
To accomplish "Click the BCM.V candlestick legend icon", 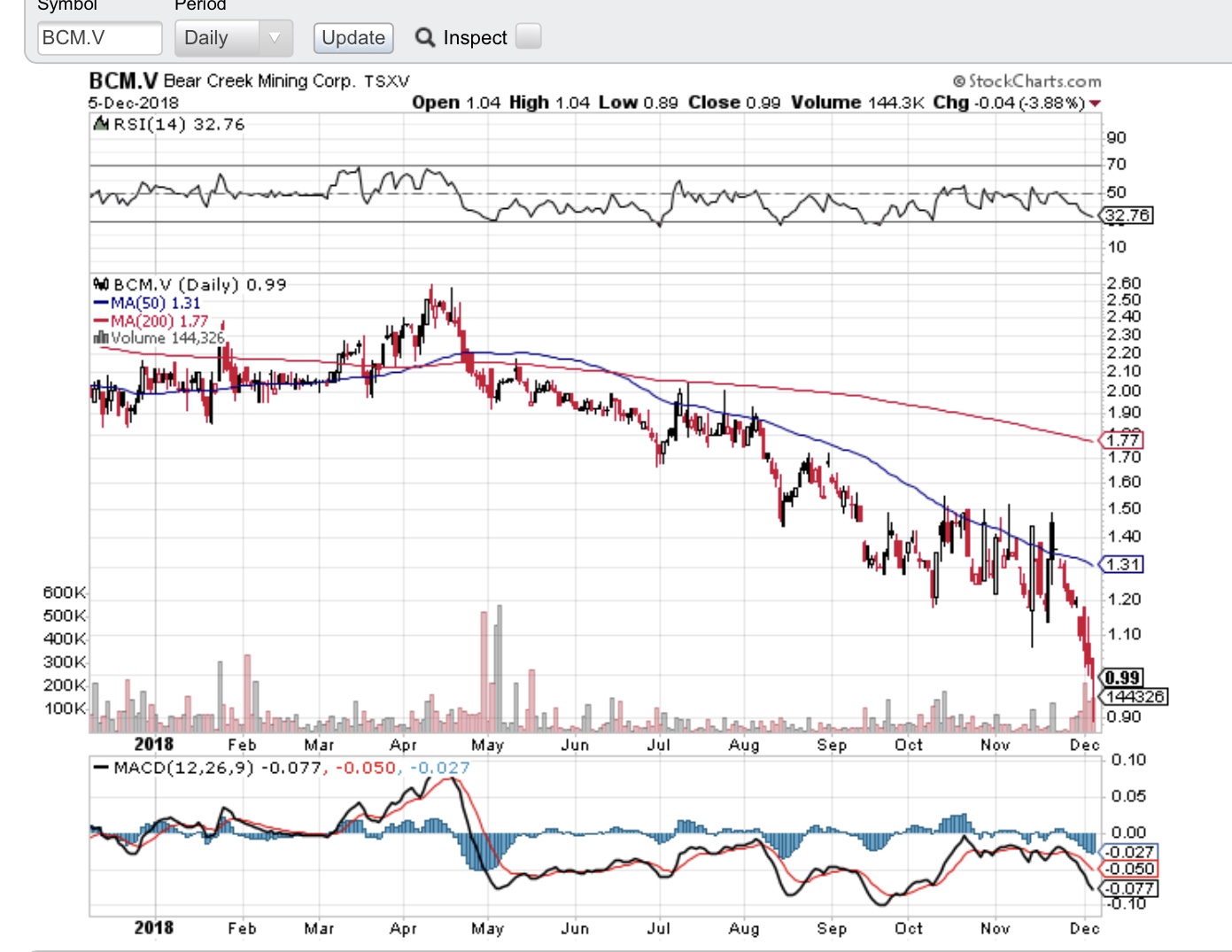I will point(101,284).
